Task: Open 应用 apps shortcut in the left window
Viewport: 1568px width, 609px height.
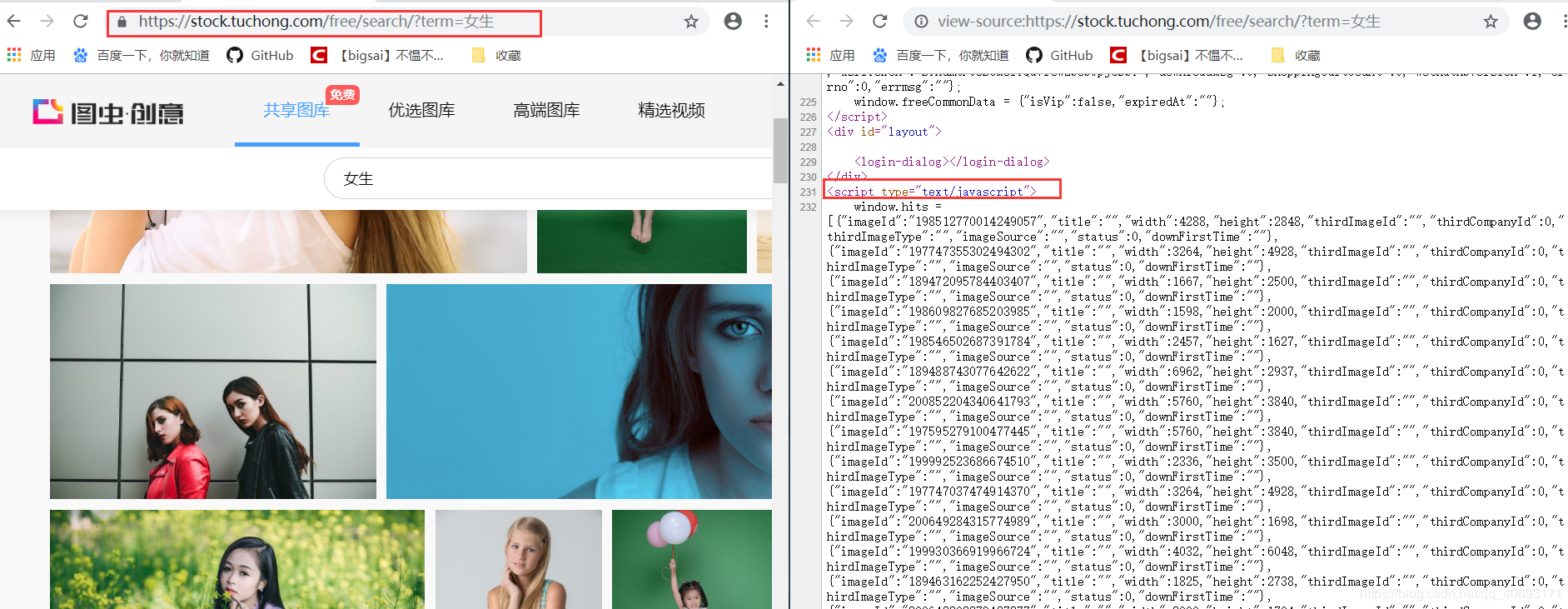Action: [x=32, y=55]
